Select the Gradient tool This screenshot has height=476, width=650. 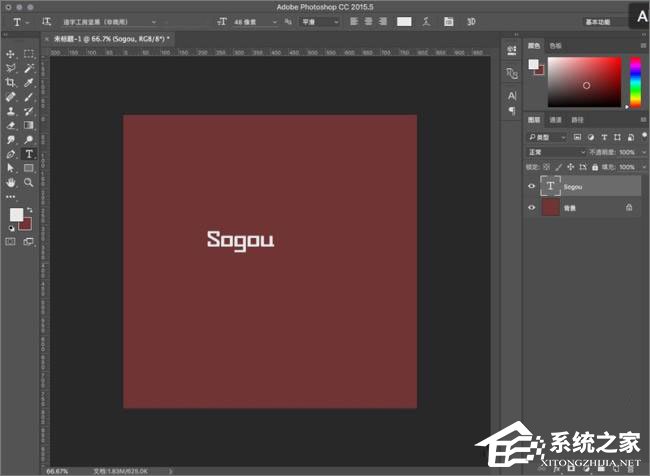click(x=29, y=125)
